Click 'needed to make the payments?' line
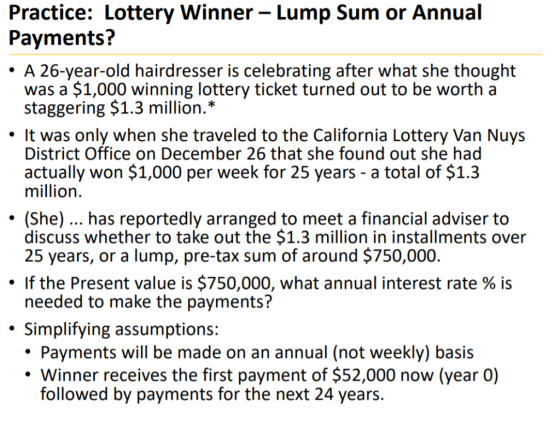The image size is (560, 433). (148, 302)
